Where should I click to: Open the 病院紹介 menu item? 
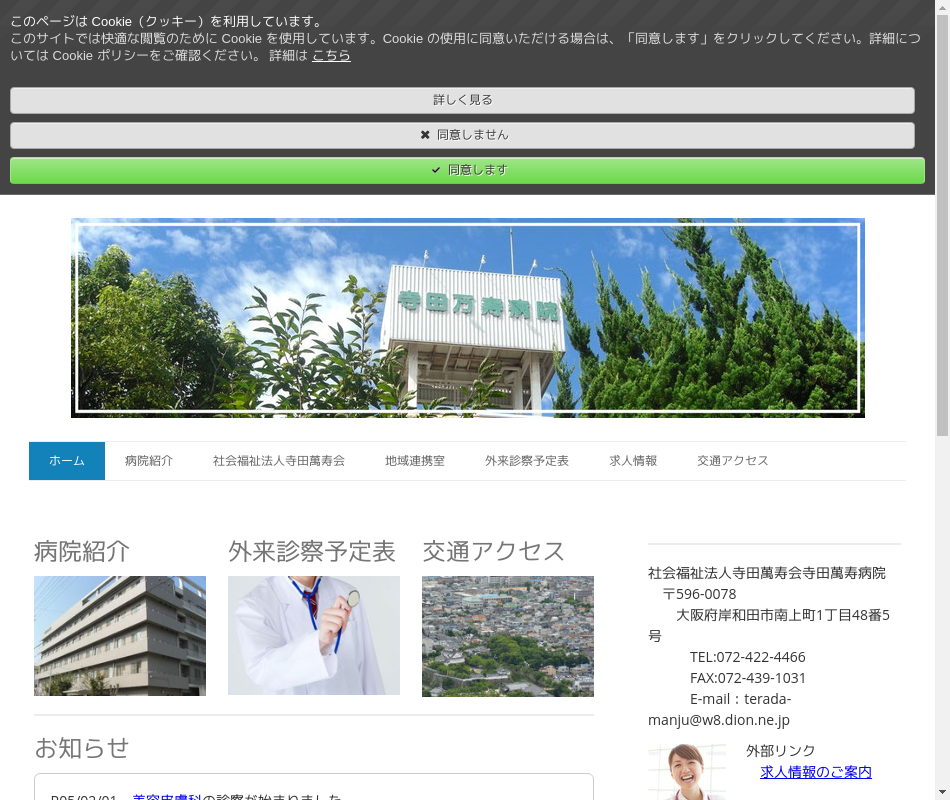click(149, 461)
